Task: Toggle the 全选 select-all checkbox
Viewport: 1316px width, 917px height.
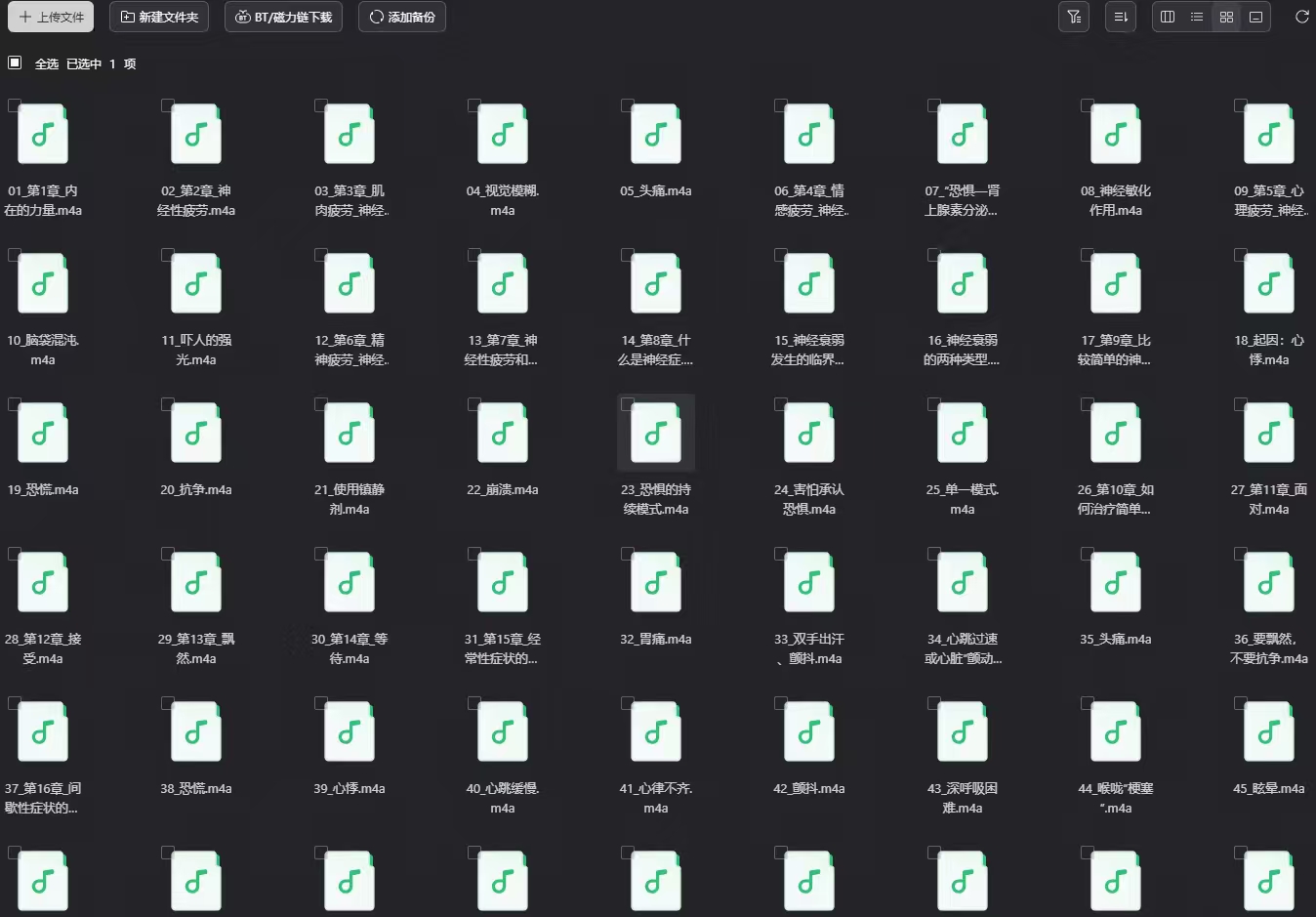Action: point(15,63)
